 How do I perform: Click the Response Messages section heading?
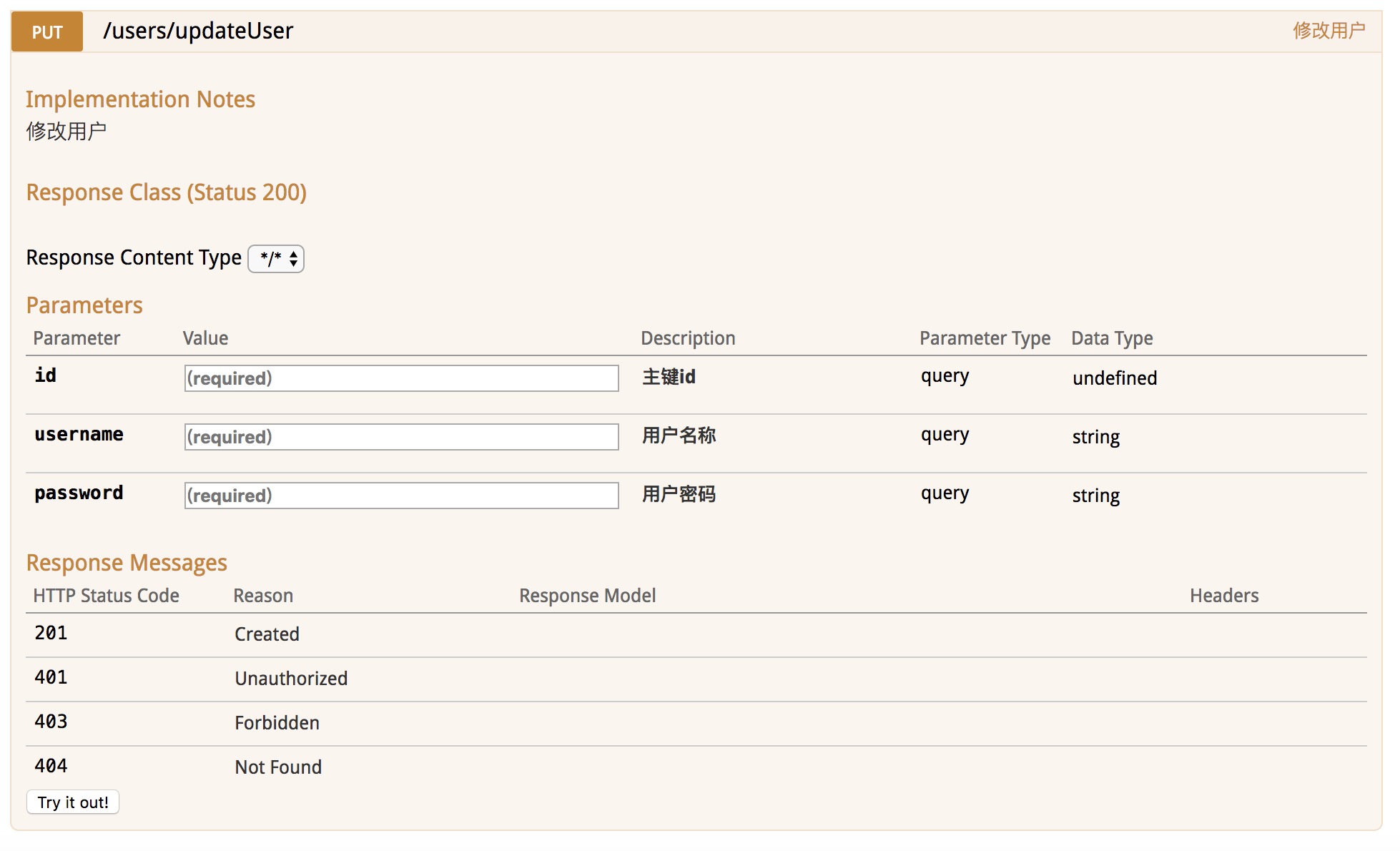[127, 563]
